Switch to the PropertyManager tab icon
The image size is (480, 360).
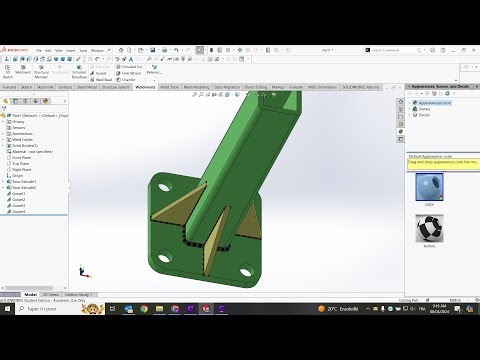tap(15, 101)
